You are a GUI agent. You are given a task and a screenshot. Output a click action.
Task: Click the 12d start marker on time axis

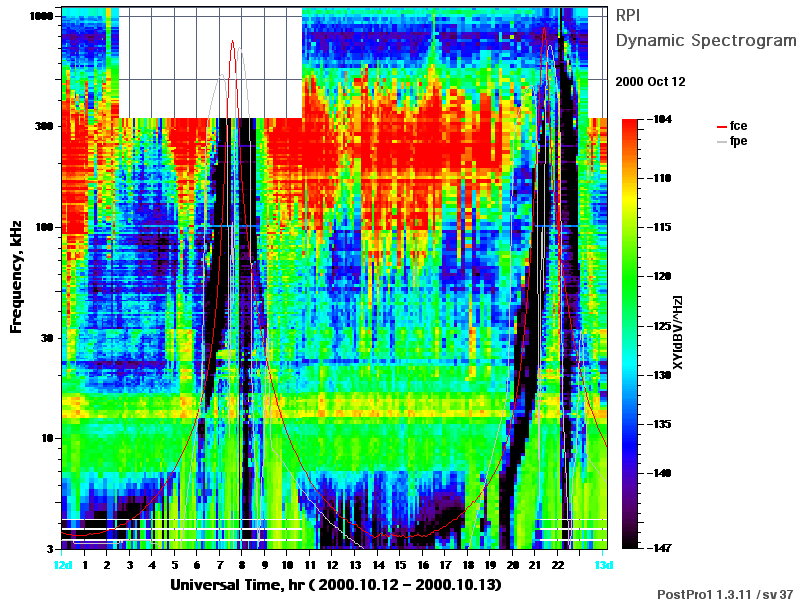[x=63, y=565]
